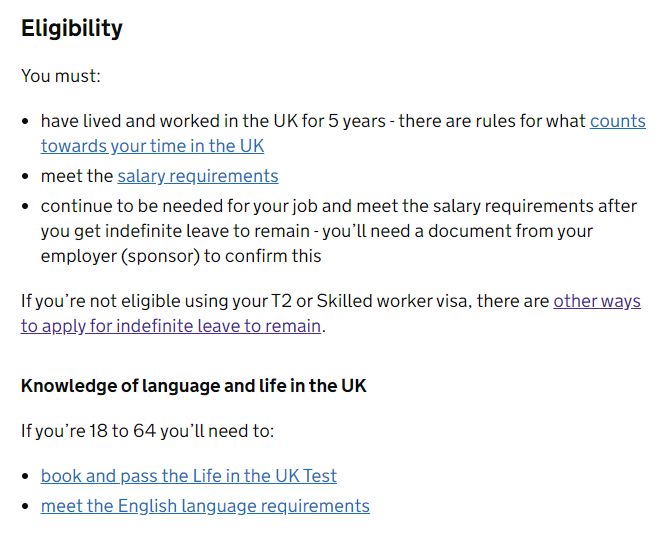Open the 'towards your time in the UK' link
The height and width of the screenshot is (537, 662).
(152, 146)
